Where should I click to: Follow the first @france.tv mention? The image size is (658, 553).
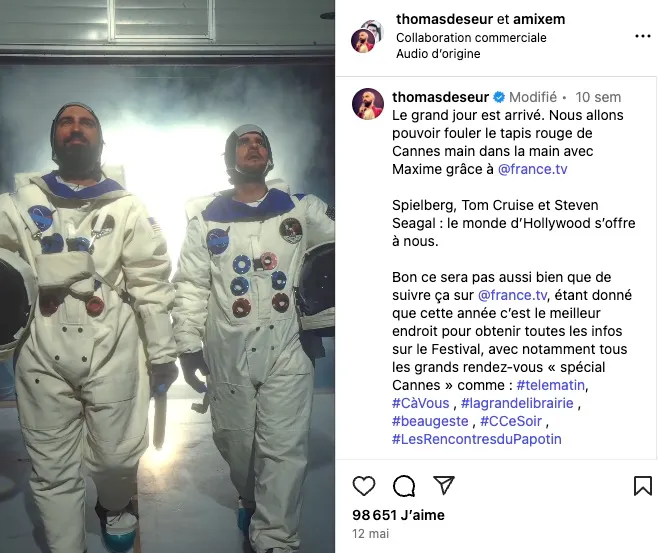pyautogui.click(x=533, y=169)
